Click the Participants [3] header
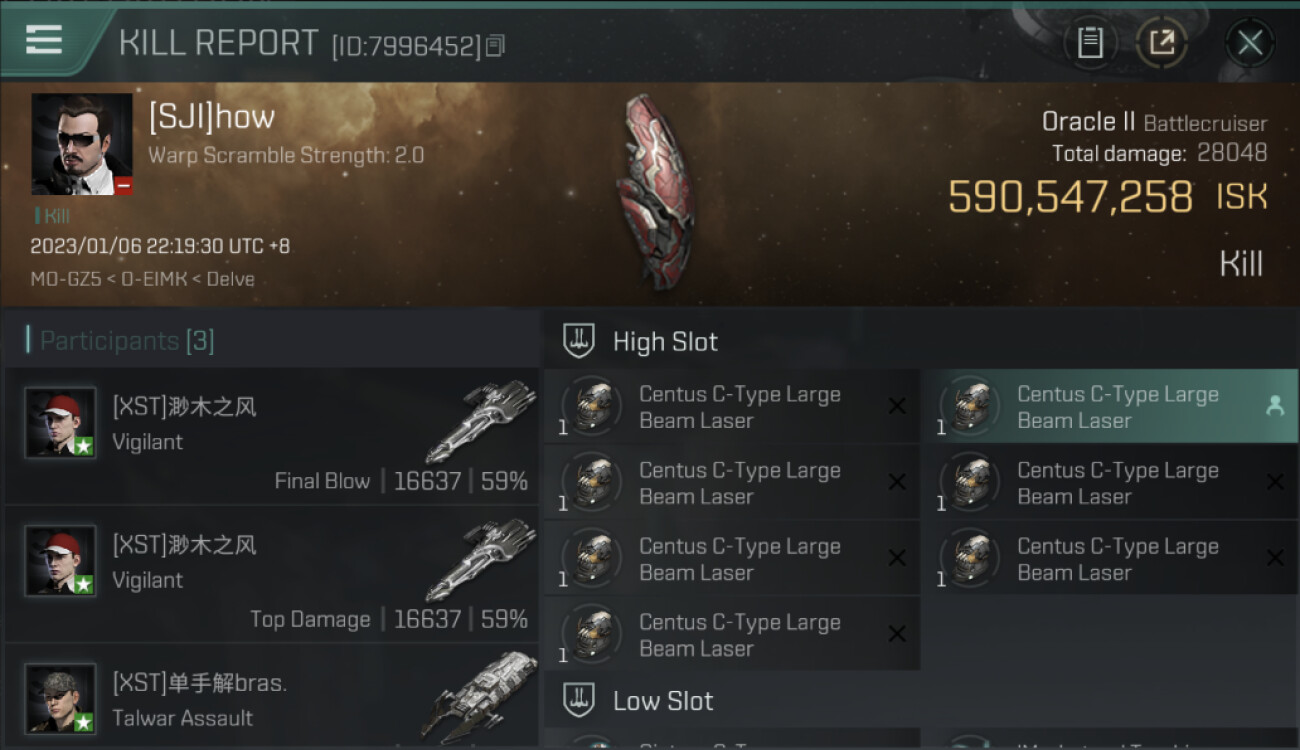 tap(127, 341)
